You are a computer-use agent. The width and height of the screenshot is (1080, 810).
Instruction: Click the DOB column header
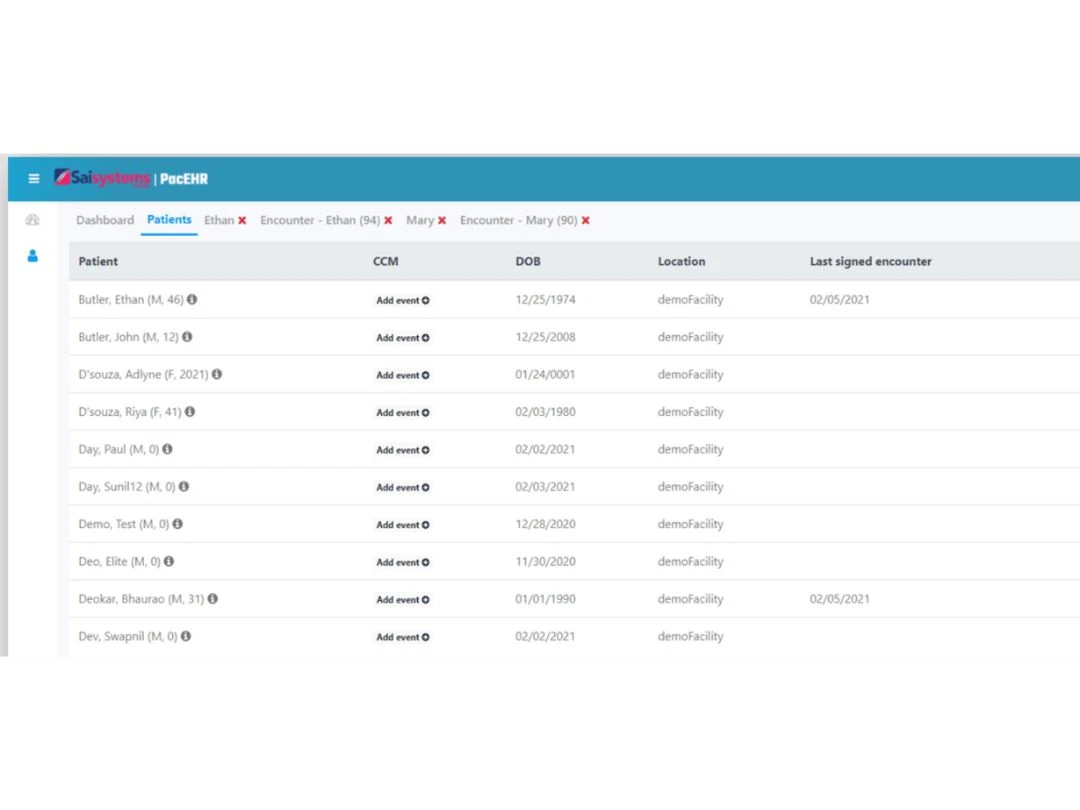point(528,261)
